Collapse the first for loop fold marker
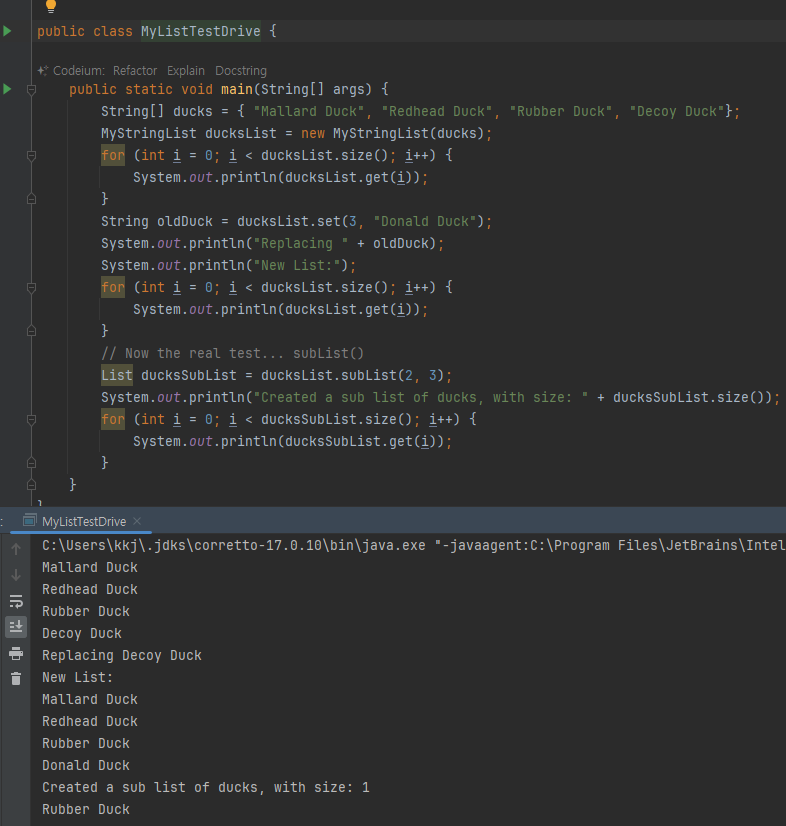Viewport: 786px width, 826px height. click(x=31, y=155)
